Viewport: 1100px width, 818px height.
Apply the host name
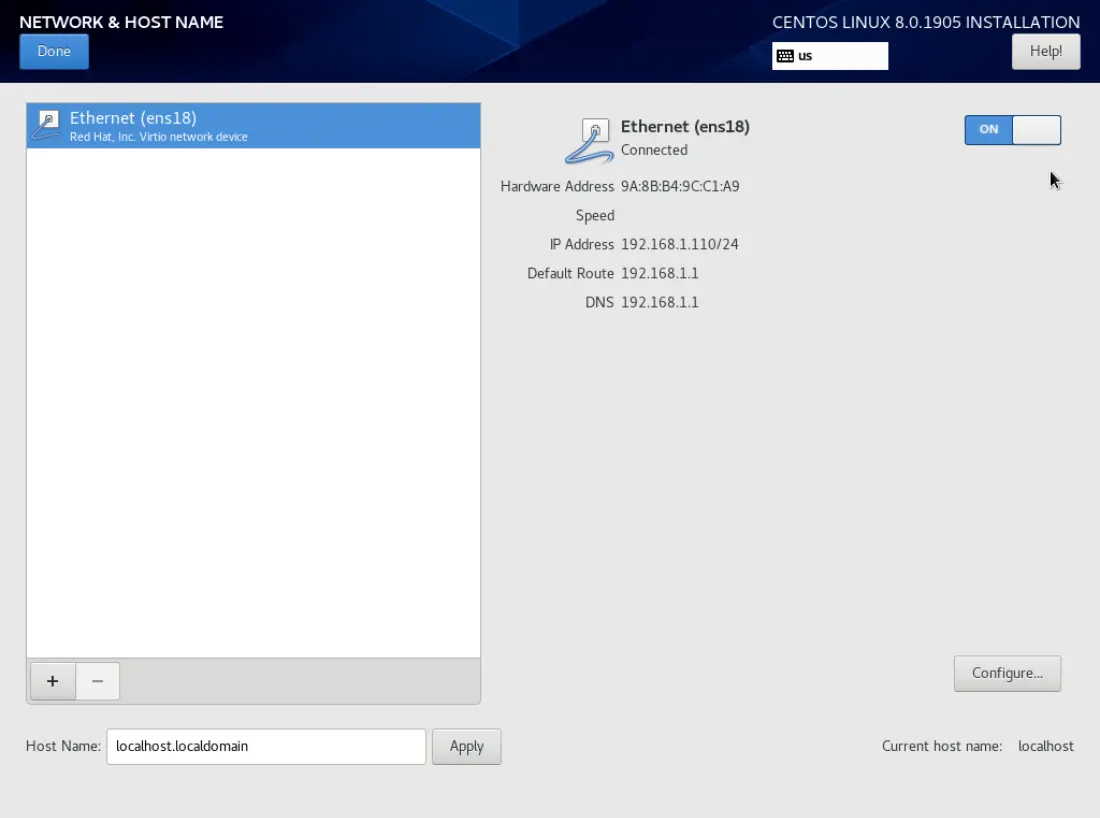pyautogui.click(x=467, y=746)
